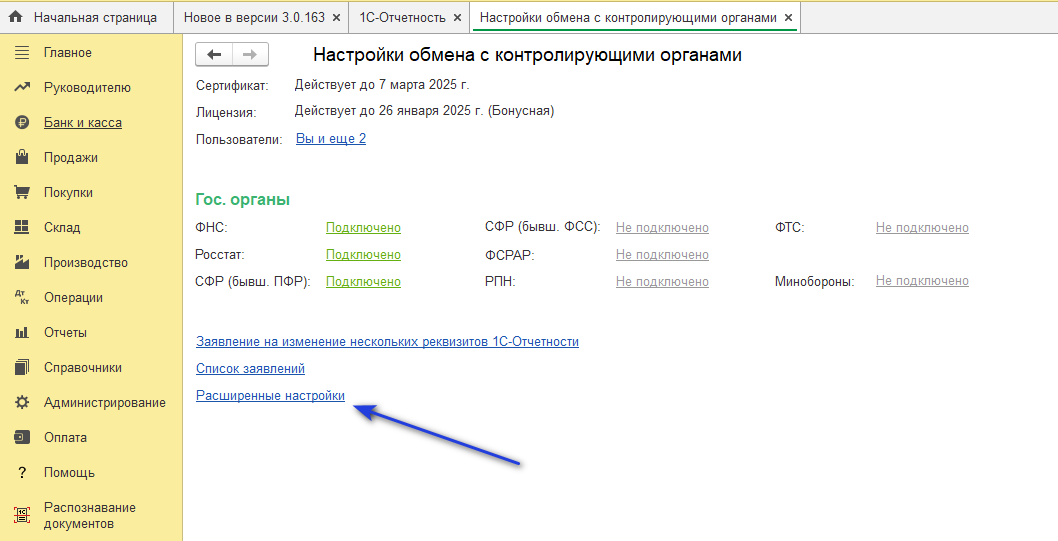
Task: Click the Главное hamburger menu icon
Action: (21, 52)
